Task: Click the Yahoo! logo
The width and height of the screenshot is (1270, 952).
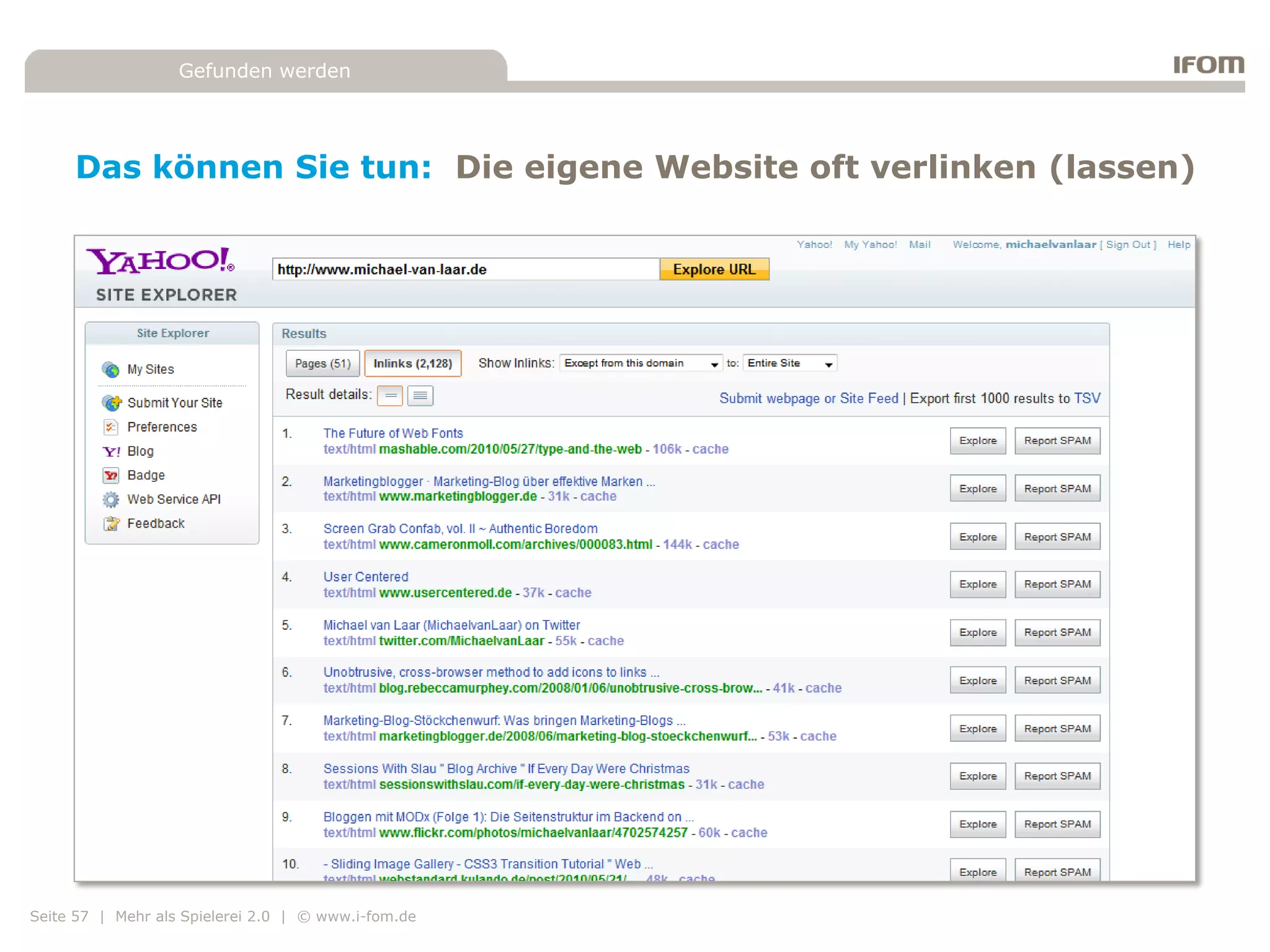Action: tap(161, 261)
